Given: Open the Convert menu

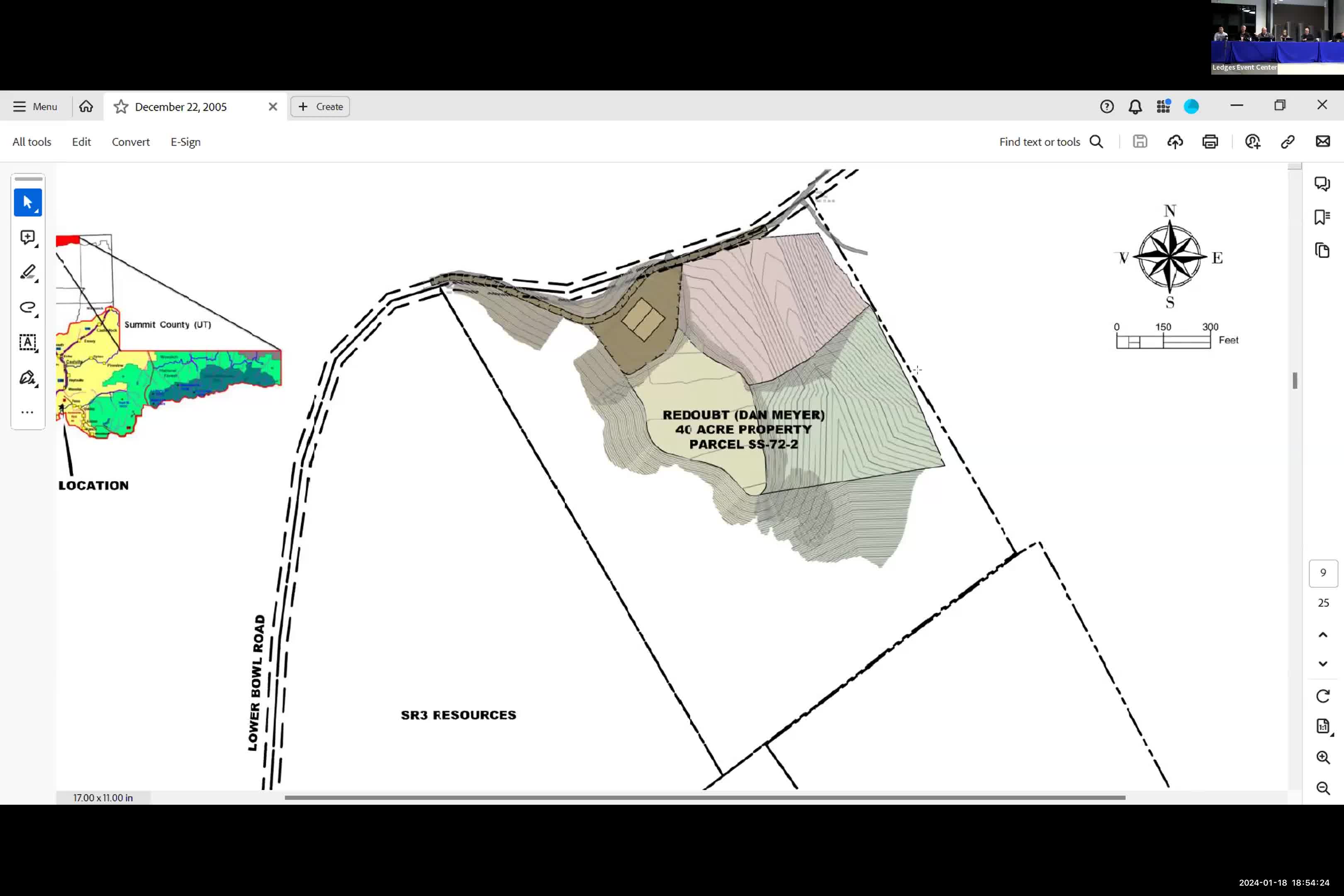Looking at the screenshot, I should (130, 142).
